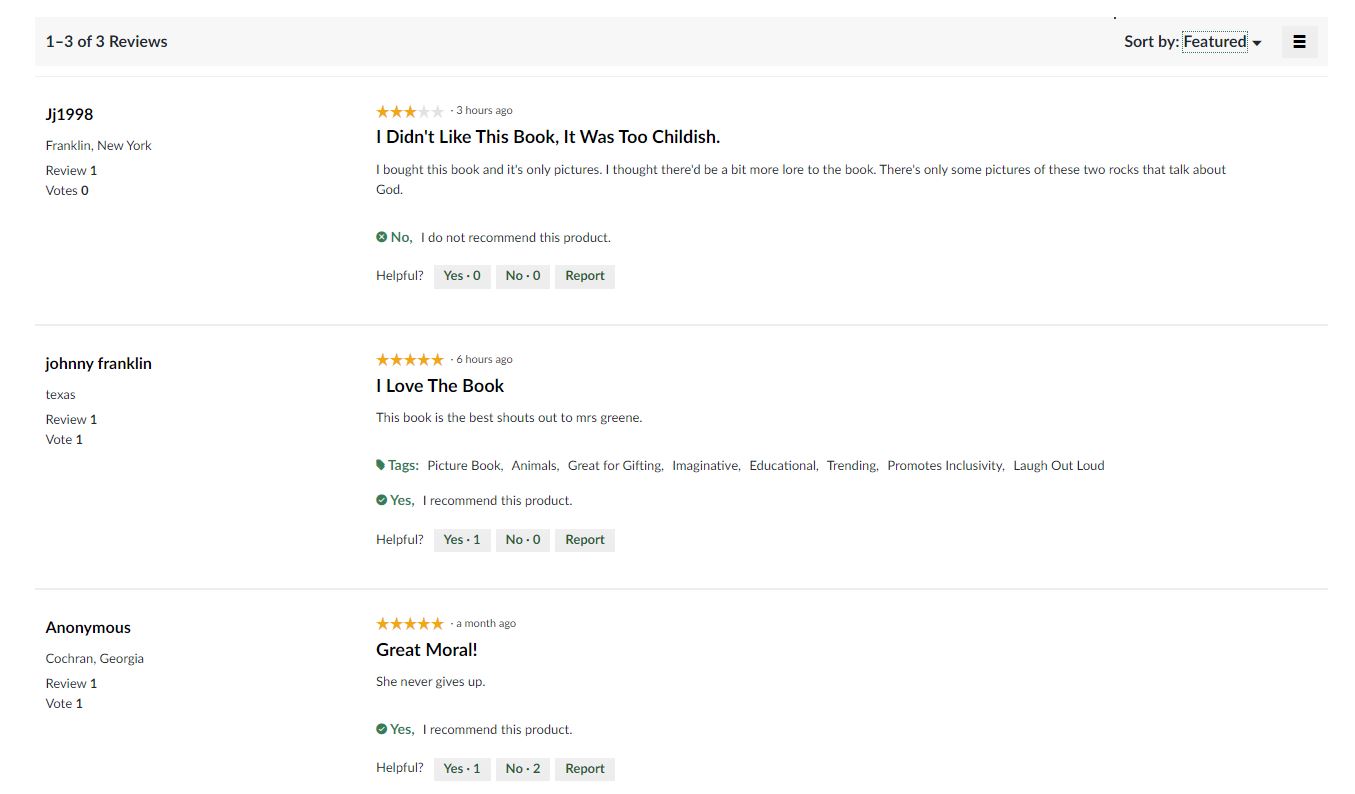Select the Promotes Inclusivity tag
This screenshot has height=794, width=1355.
(x=945, y=466)
